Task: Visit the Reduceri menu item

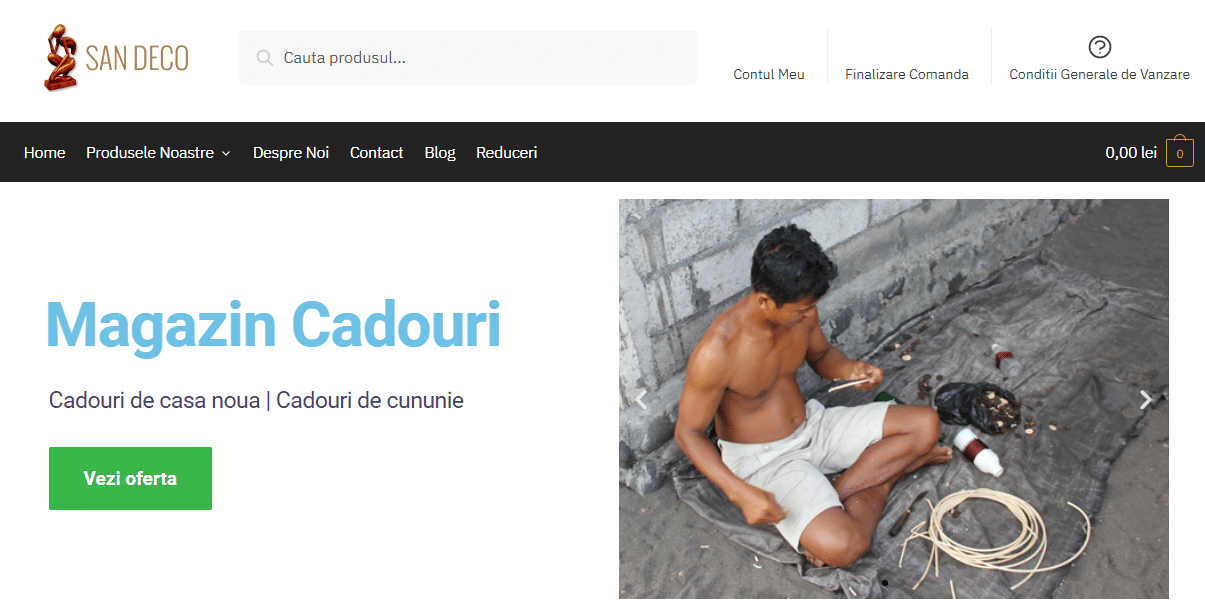Action: (507, 152)
